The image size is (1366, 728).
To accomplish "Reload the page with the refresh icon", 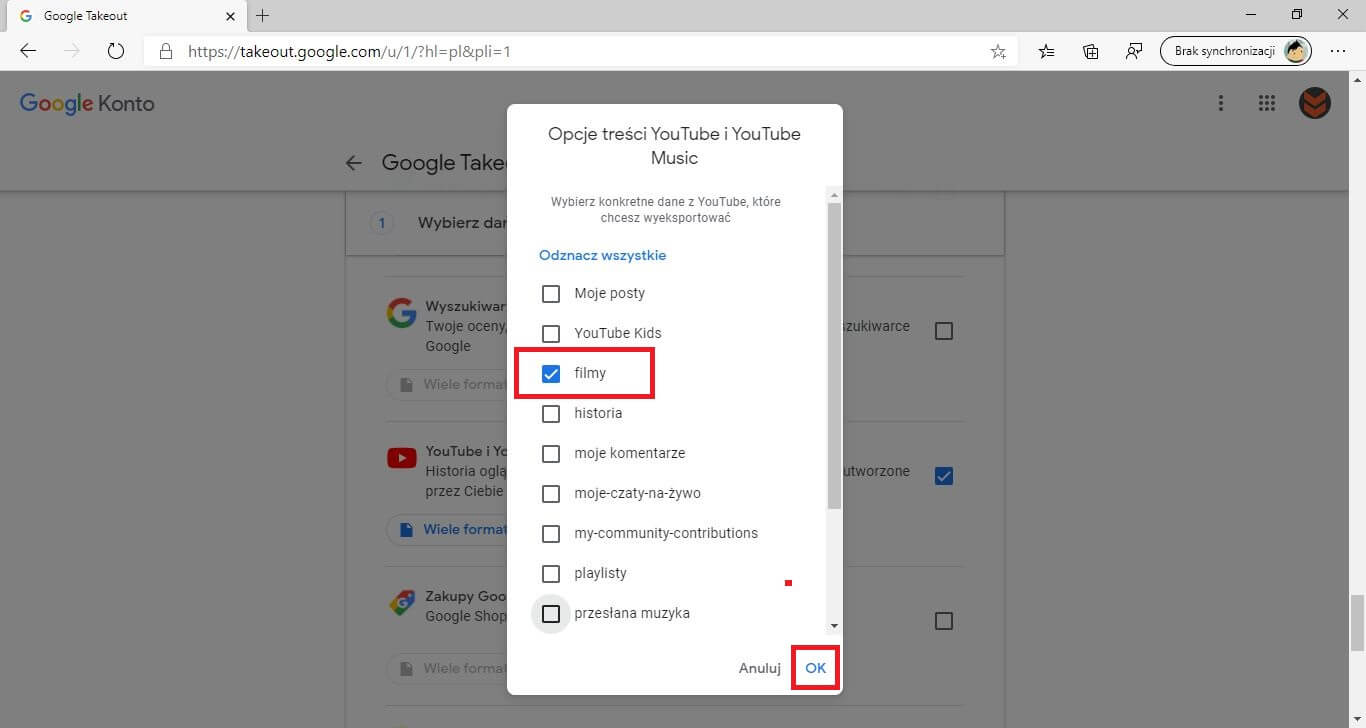I will point(115,51).
